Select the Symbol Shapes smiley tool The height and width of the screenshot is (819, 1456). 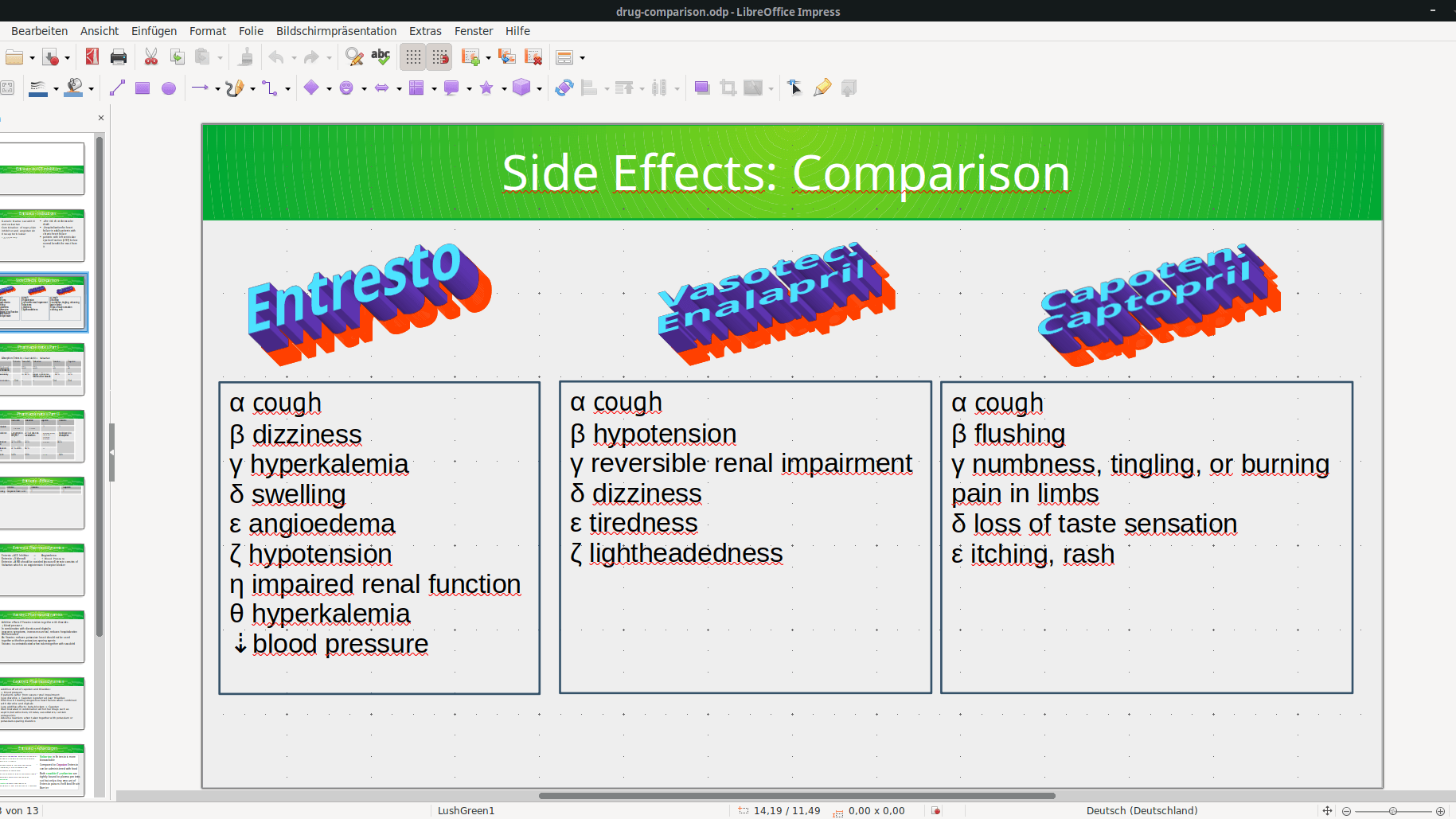point(346,88)
